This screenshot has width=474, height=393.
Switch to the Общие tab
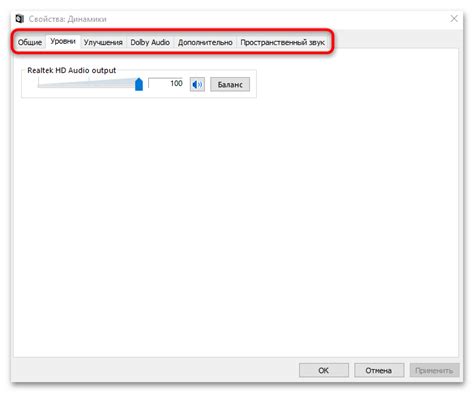(30, 42)
